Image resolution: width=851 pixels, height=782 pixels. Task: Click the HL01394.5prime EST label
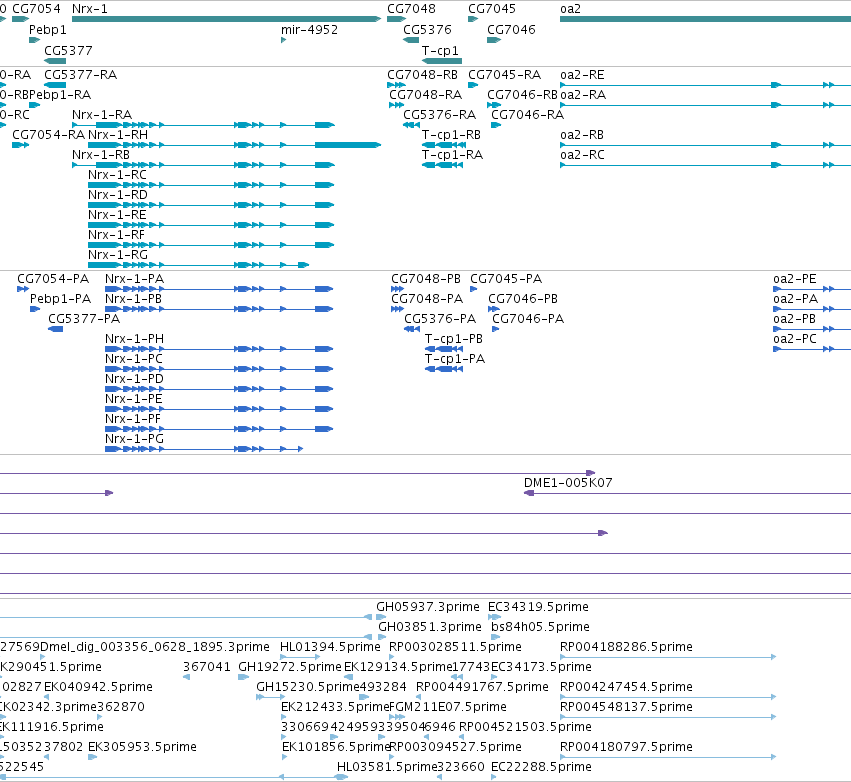(x=331, y=646)
